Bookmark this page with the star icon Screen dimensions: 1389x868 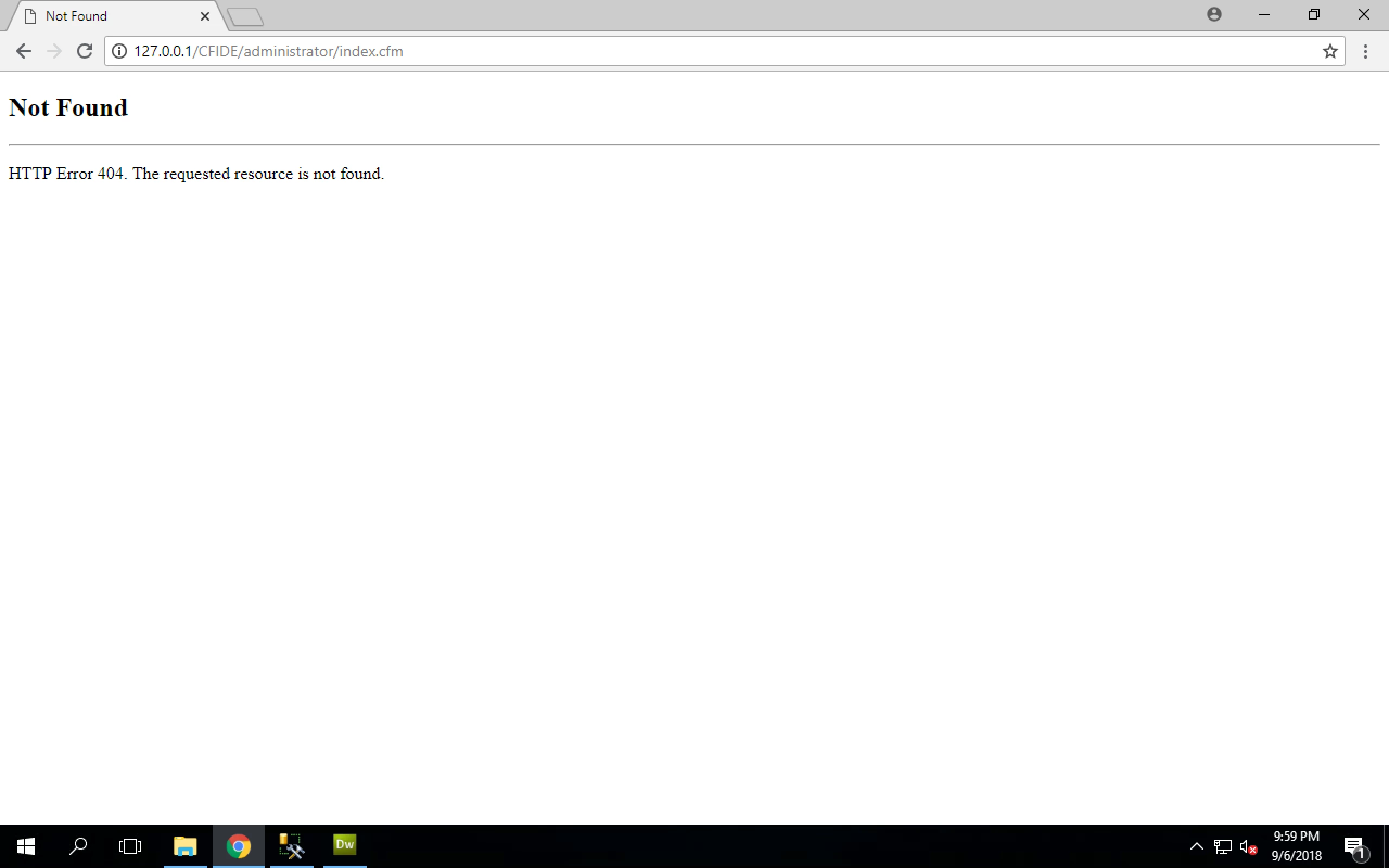tap(1330, 51)
